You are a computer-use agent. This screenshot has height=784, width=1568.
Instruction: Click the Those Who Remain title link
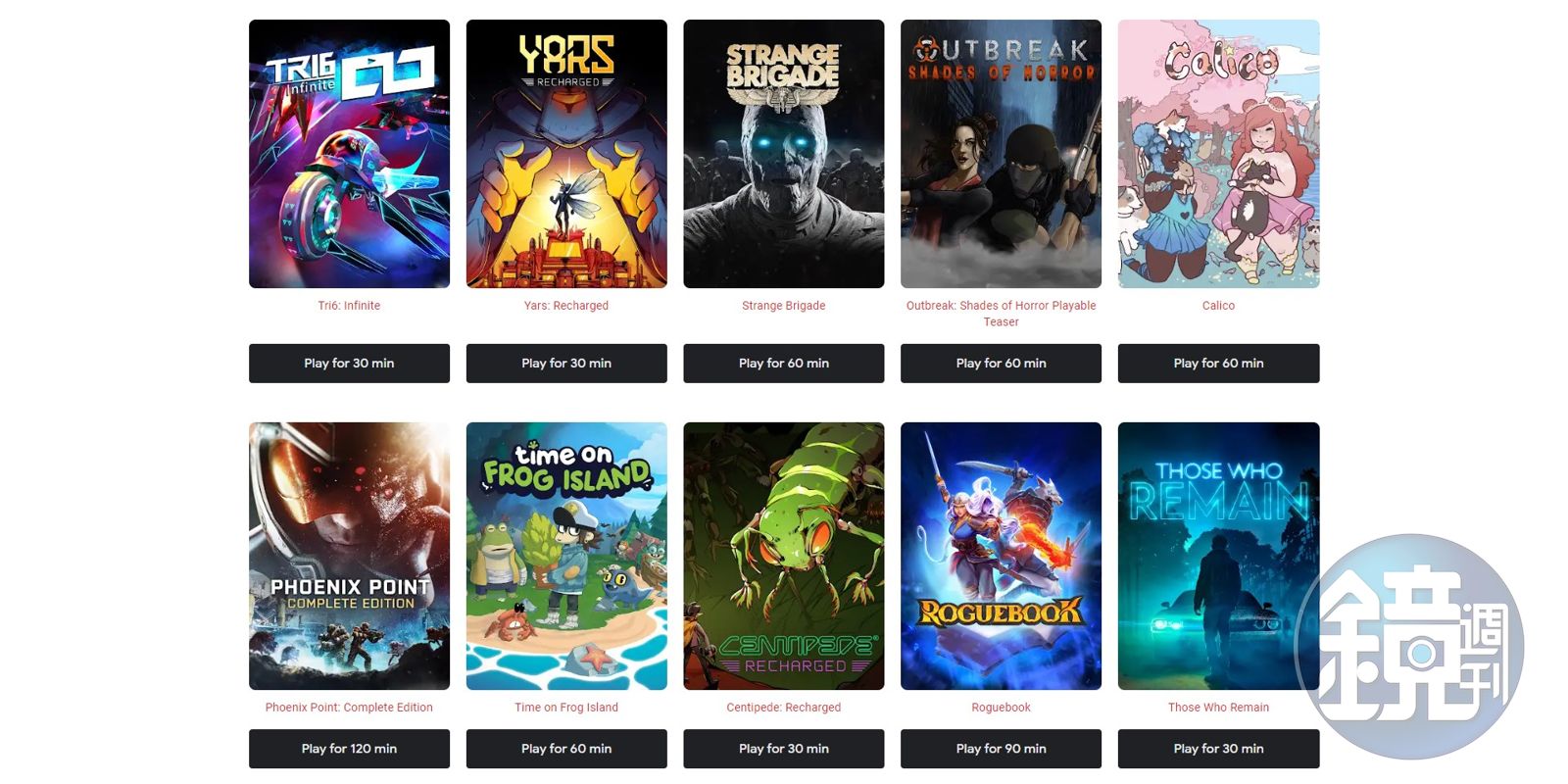[1218, 708]
